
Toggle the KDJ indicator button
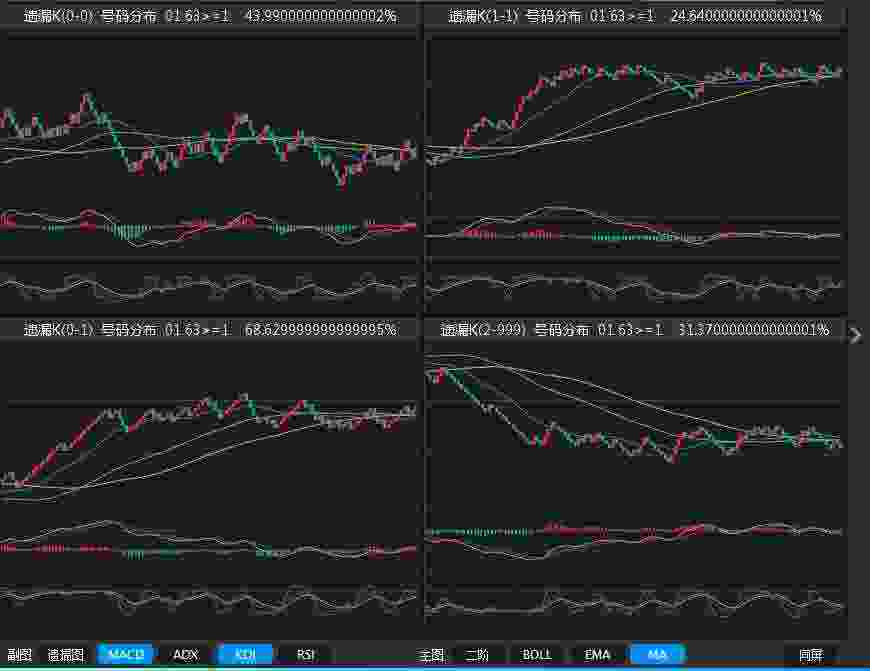click(x=245, y=655)
